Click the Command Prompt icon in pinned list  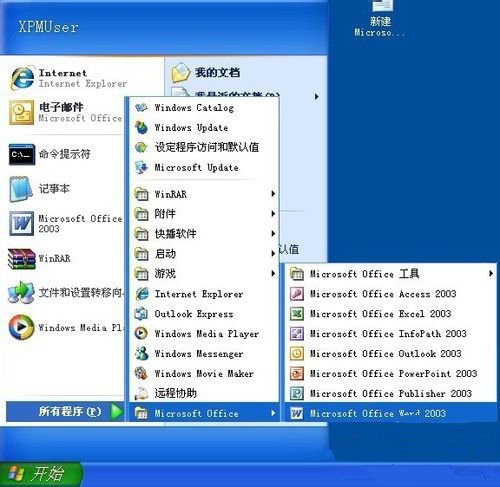[x=22, y=155]
